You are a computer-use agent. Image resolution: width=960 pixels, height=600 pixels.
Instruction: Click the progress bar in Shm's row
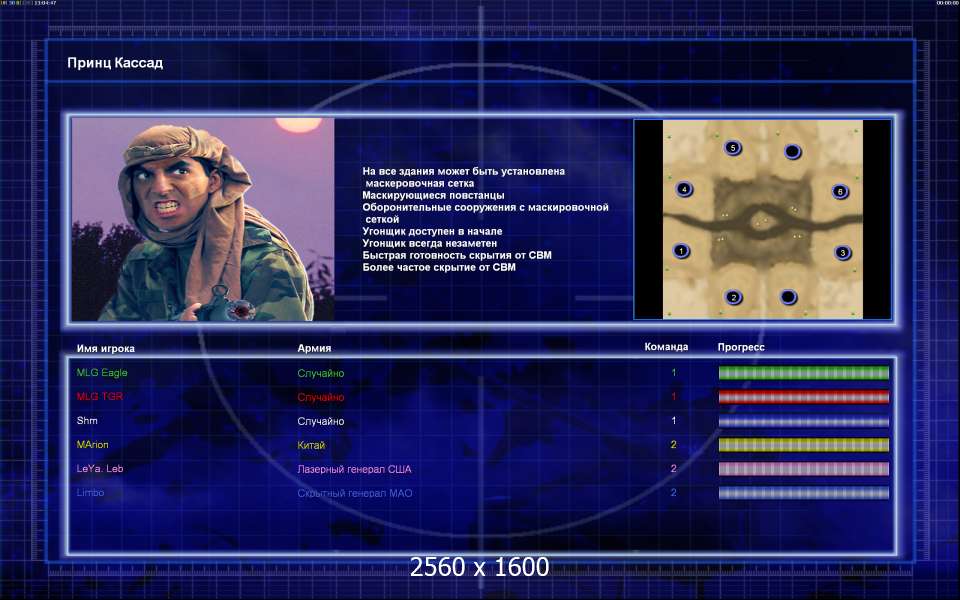click(803, 421)
